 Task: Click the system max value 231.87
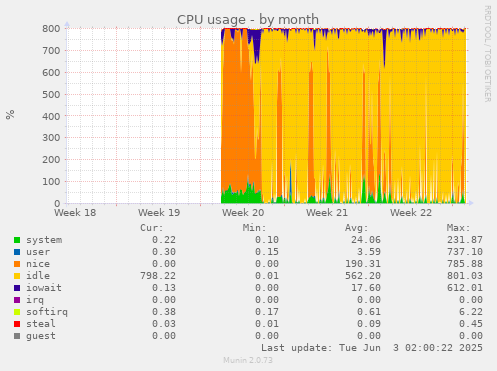(465, 240)
